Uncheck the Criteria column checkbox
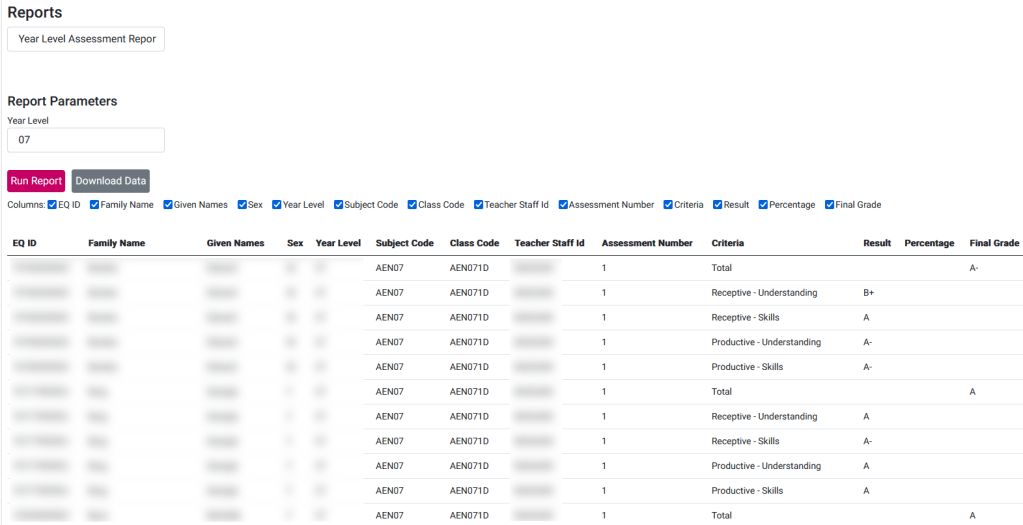Viewport: 1023px width, 525px height. [x=668, y=205]
